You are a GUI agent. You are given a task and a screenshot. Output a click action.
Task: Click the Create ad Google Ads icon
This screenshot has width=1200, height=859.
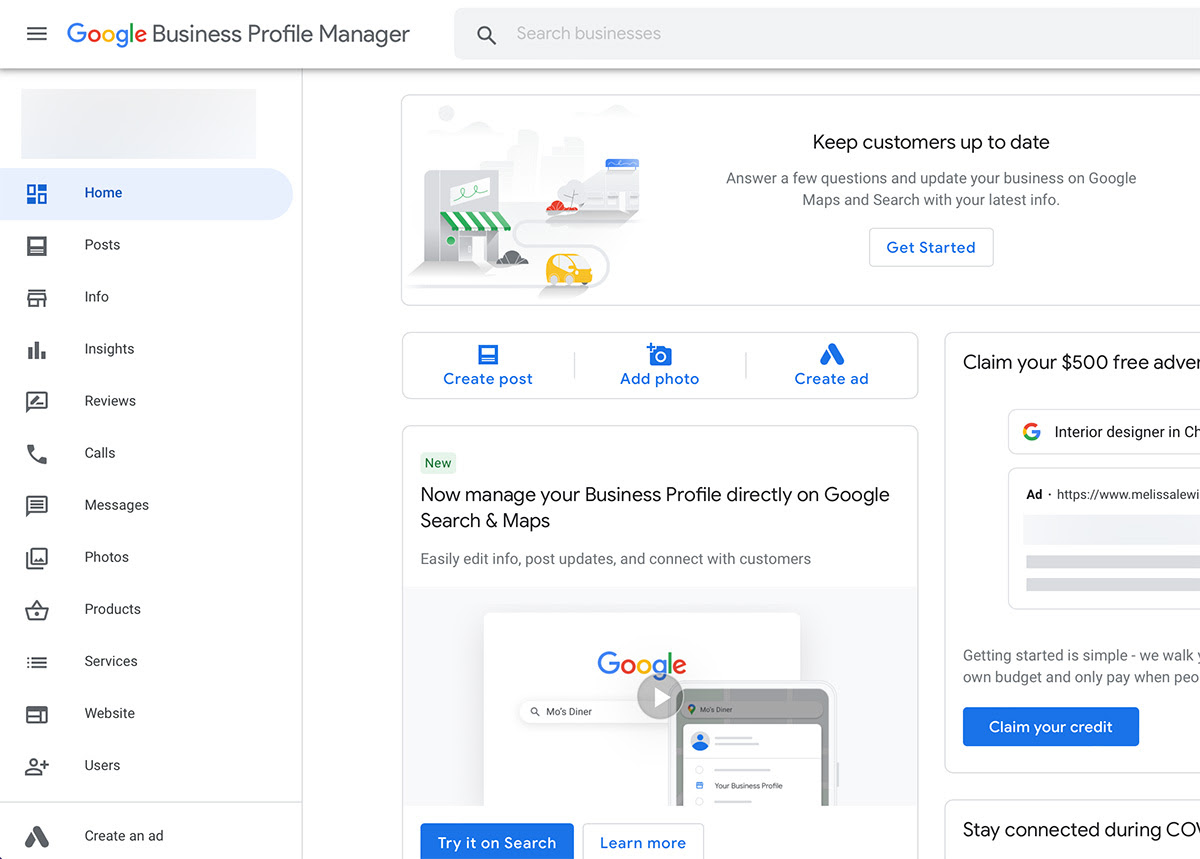click(x=831, y=355)
